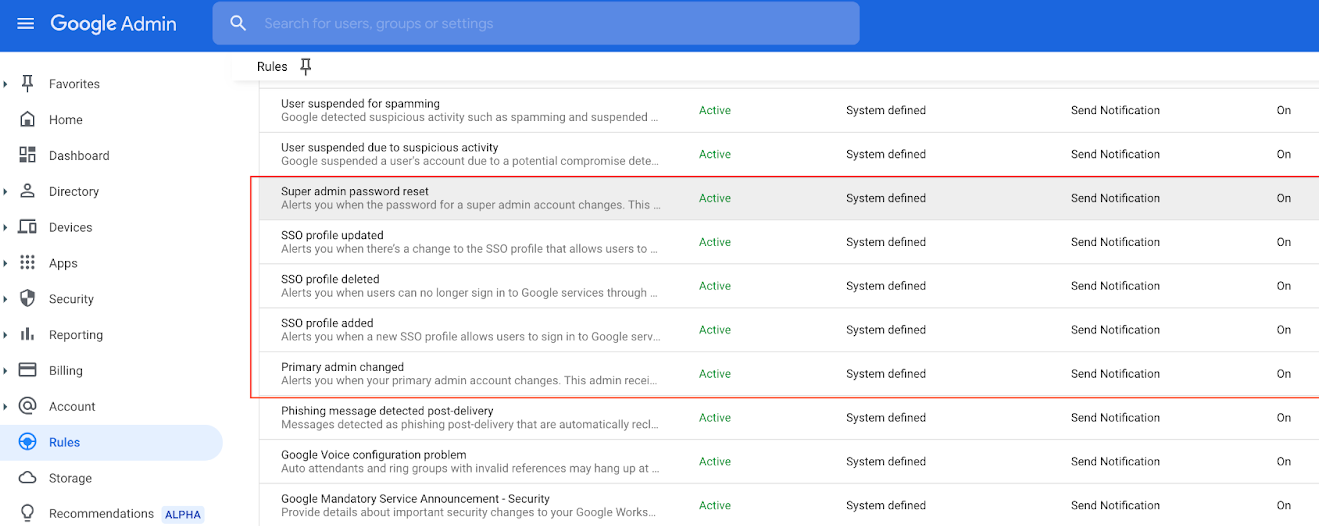Click the Home house icon
Image resolution: width=1319 pixels, height=526 pixels.
[x=28, y=119]
